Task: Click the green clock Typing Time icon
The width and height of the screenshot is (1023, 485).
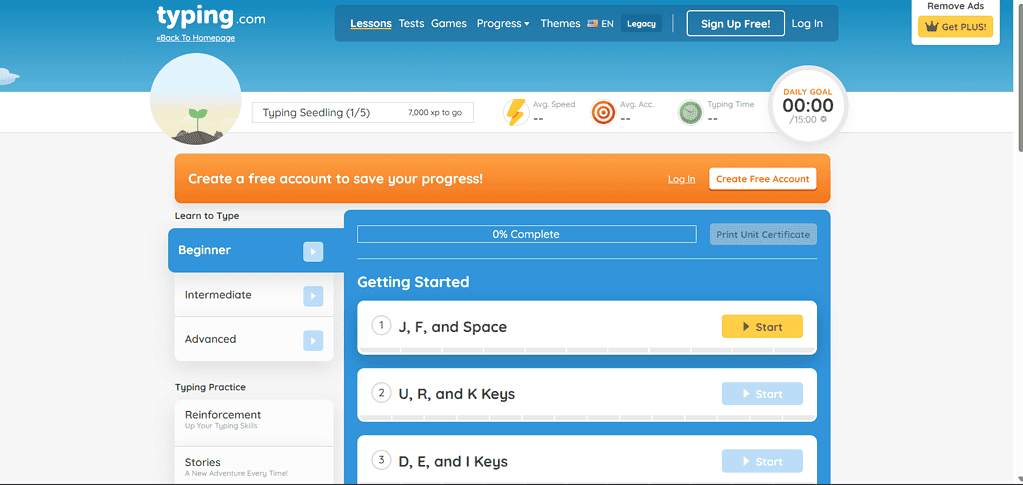Action: coord(690,112)
